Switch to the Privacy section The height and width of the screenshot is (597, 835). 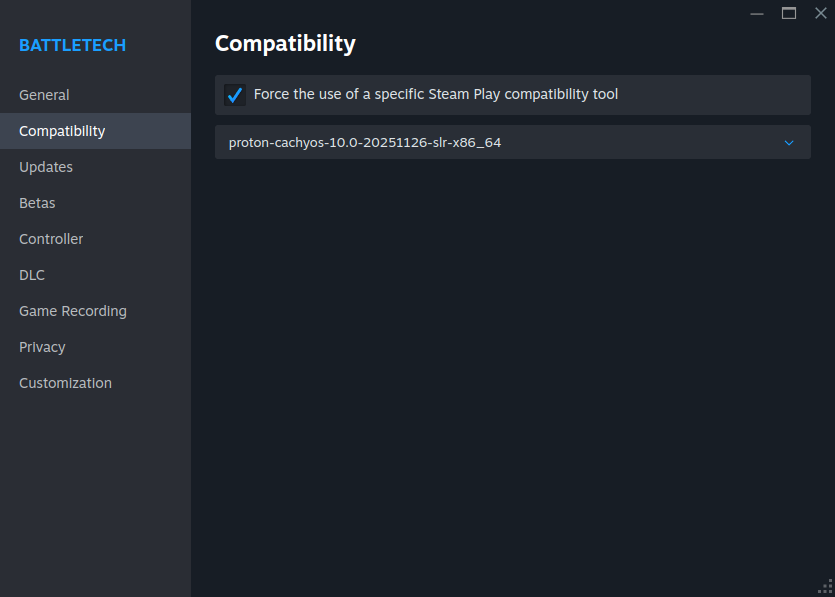click(x=95, y=347)
